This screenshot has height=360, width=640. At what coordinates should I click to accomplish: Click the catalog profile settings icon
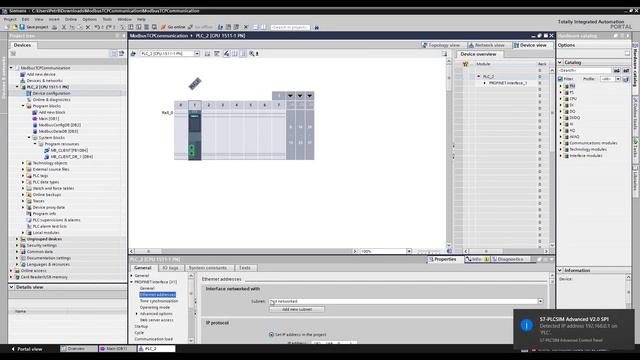[x=626, y=79]
